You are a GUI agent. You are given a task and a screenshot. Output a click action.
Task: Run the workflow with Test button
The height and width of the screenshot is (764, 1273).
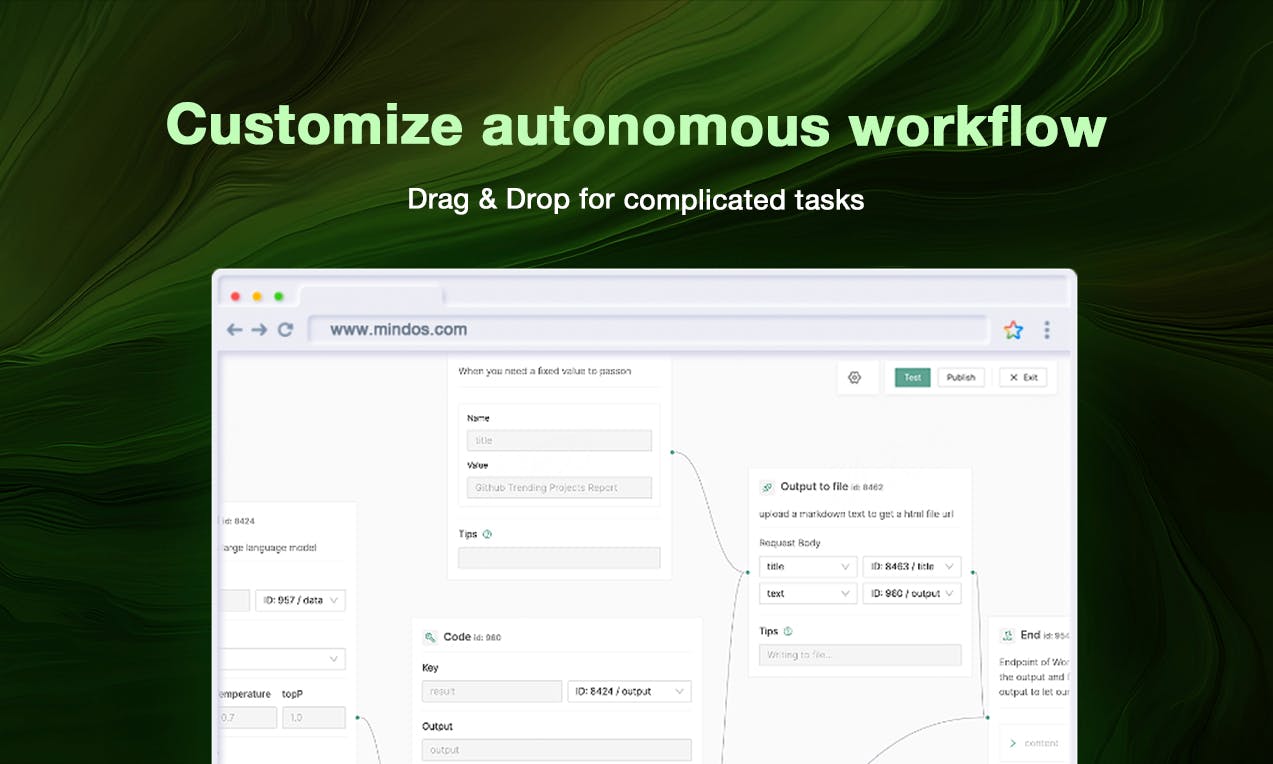pyautogui.click(x=912, y=378)
